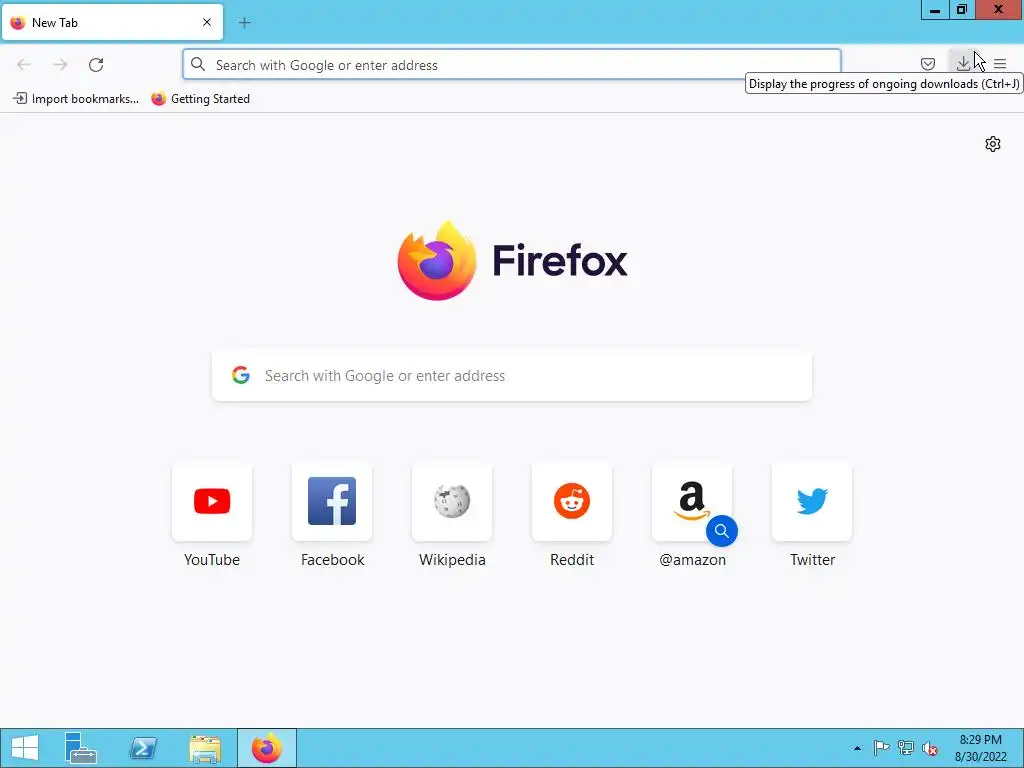Open the Downloads panel icon
Viewport: 1024px width, 768px height.
963,63
